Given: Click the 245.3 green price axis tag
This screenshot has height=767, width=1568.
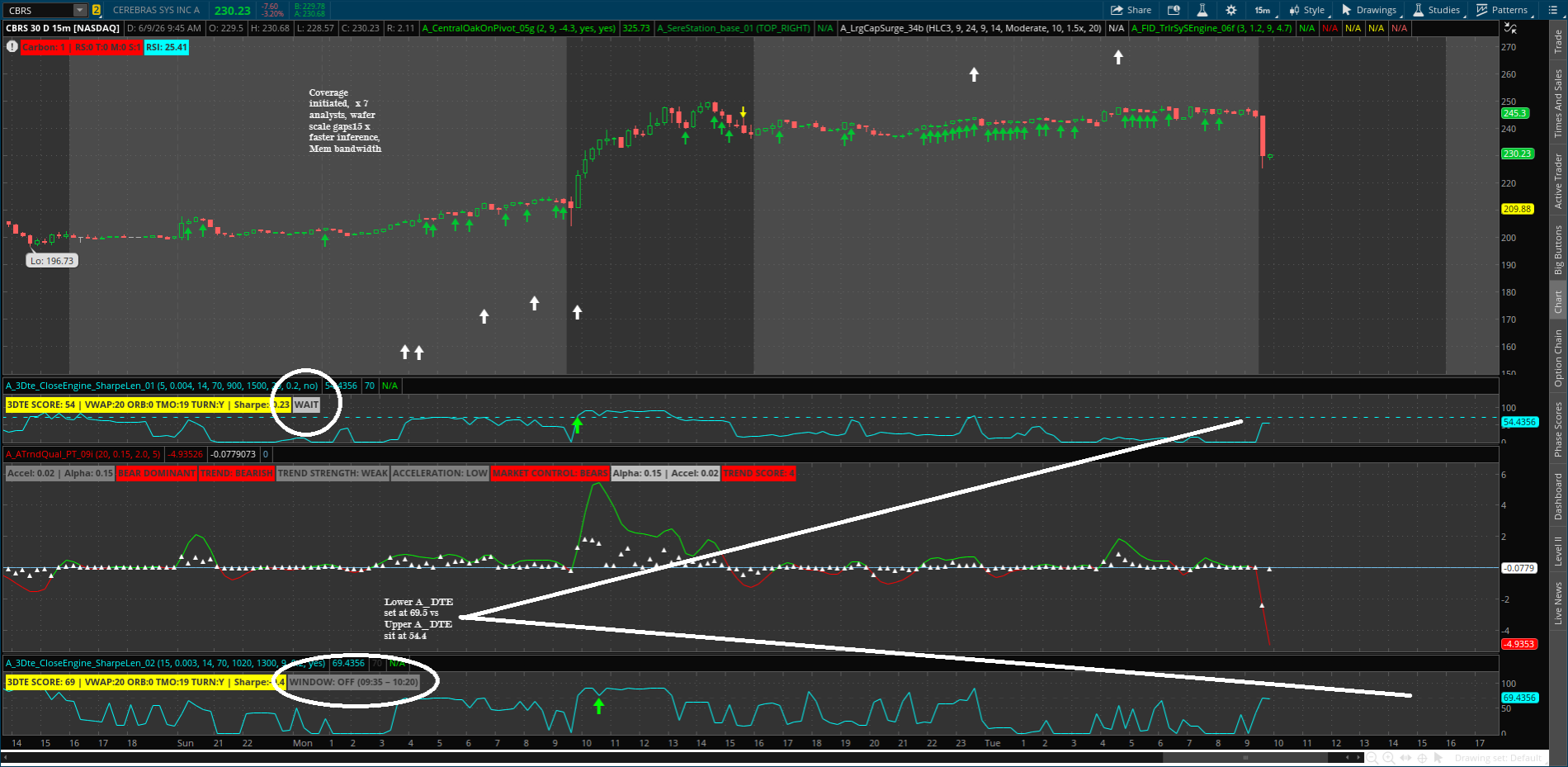Looking at the screenshot, I should (1515, 113).
